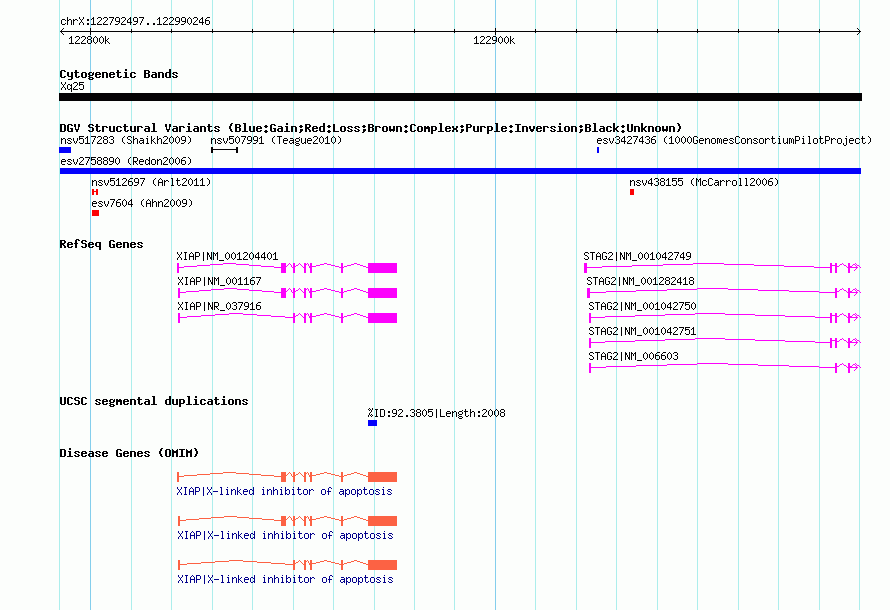Click esv3427436 1000GenomesConsortiumPilotProject label
Viewport: 890px width, 610px height.
(733, 140)
